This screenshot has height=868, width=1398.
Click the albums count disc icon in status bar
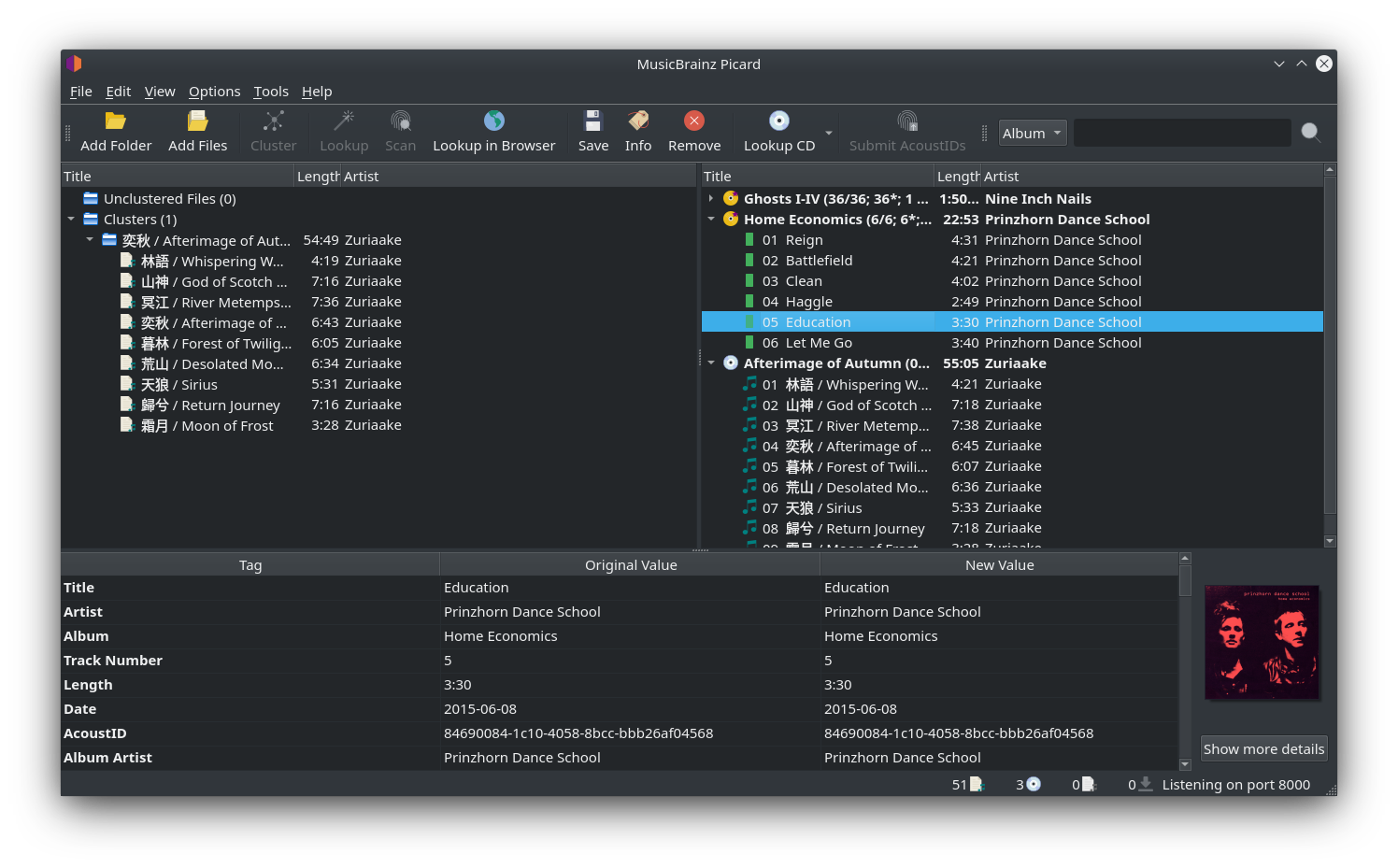pyautogui.click(x=1034, y=784)
